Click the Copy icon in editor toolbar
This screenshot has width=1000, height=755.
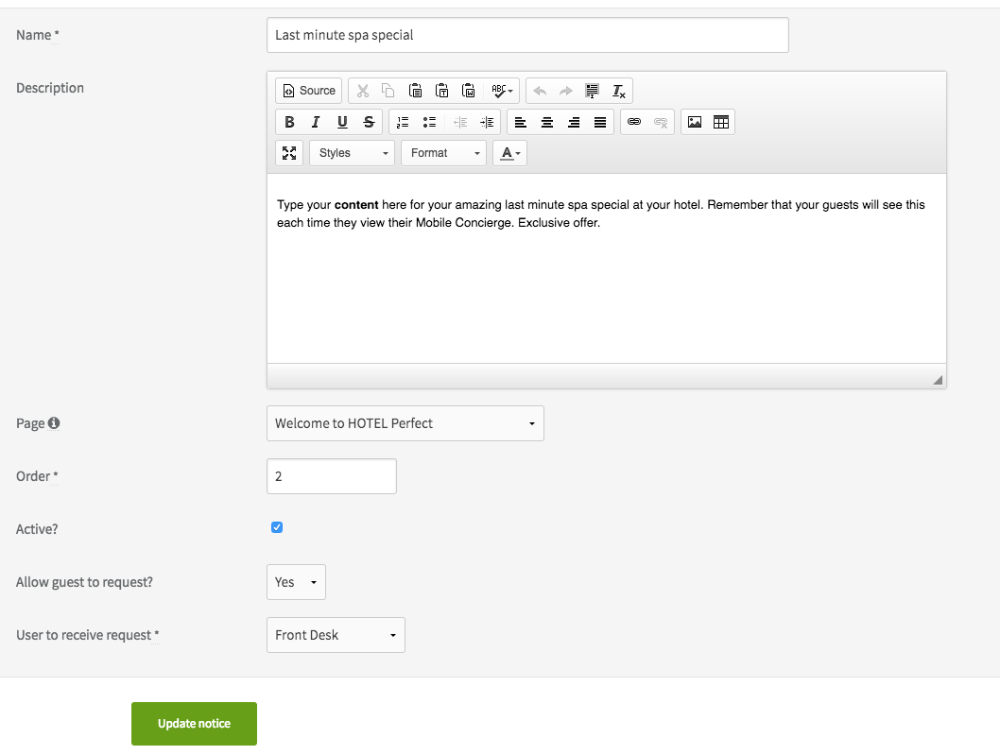click(388, 91)
